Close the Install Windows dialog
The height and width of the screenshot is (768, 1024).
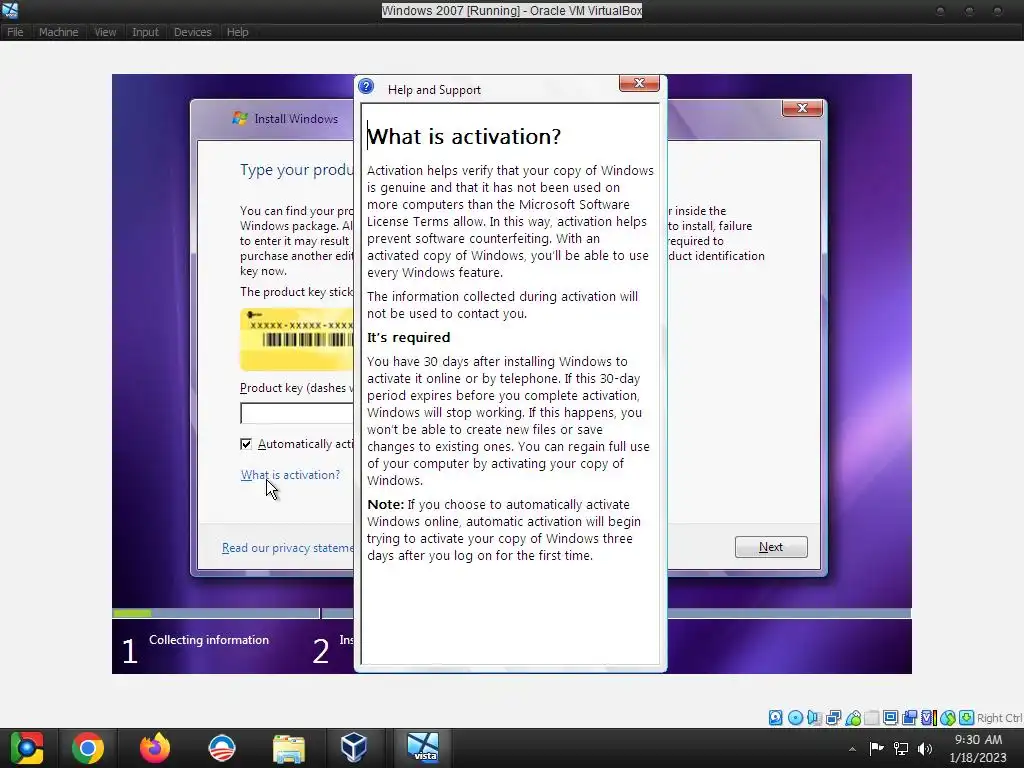[x=802, y=108]
